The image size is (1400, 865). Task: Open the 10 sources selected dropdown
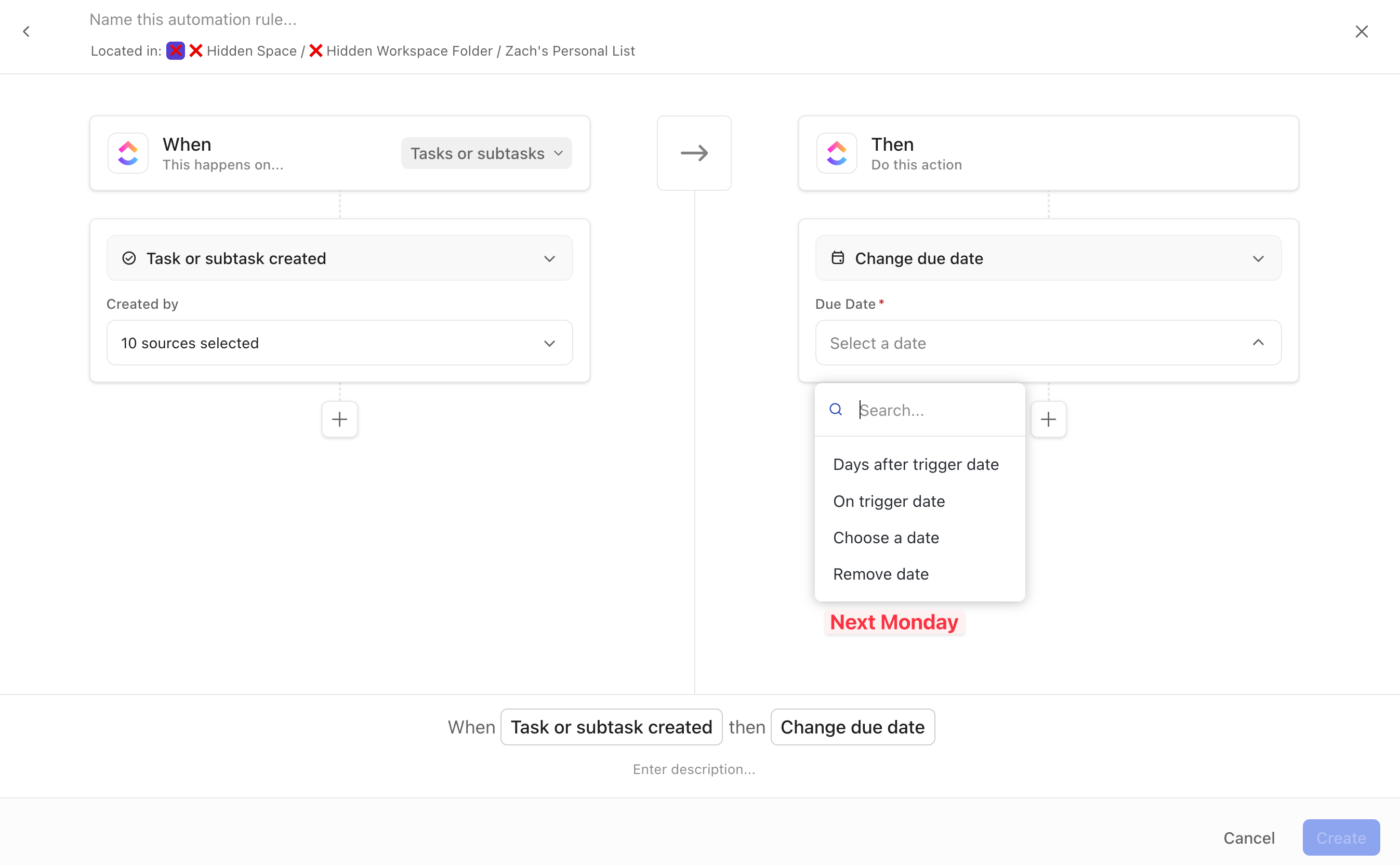pyautogui.click(x=340, y=343)
